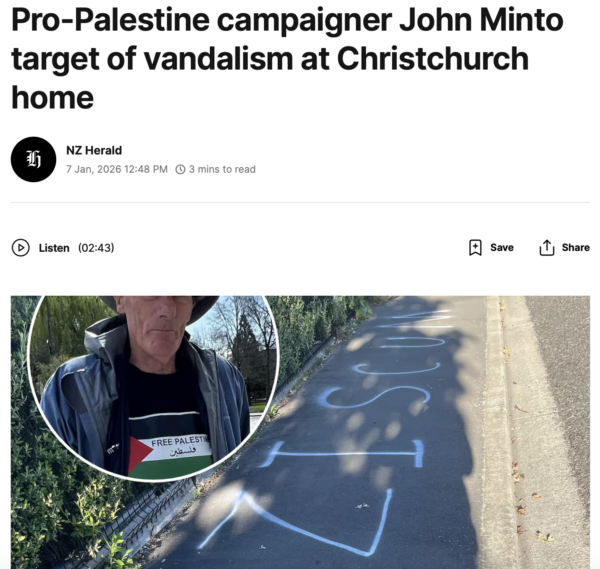The image size is (600, 569).
Task: Click the clock icon before the read time
Action: point(180,169)
